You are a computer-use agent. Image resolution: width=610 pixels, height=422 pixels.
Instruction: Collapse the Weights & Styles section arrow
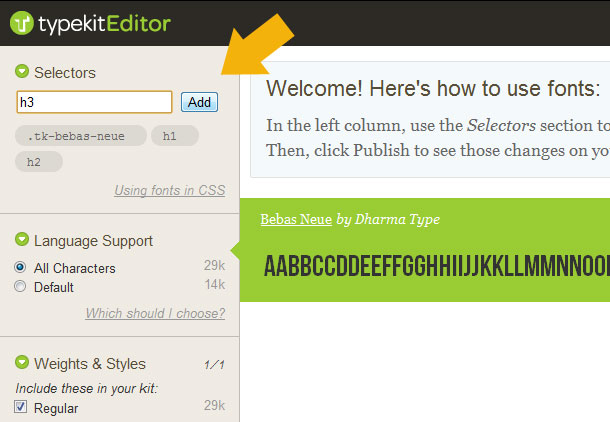click(22, 362)
